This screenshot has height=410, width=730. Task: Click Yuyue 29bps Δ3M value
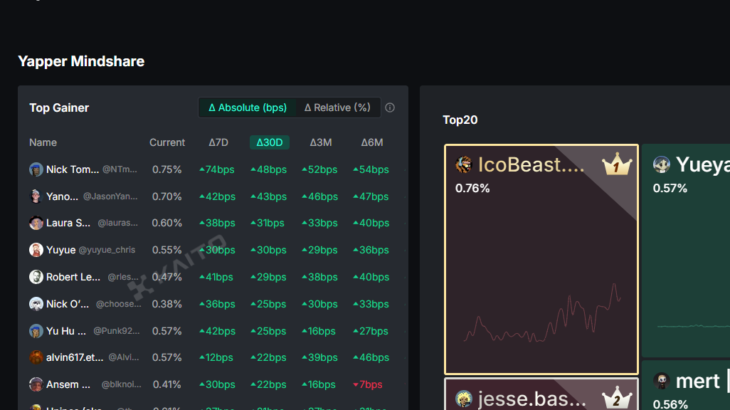click(319, 250)
